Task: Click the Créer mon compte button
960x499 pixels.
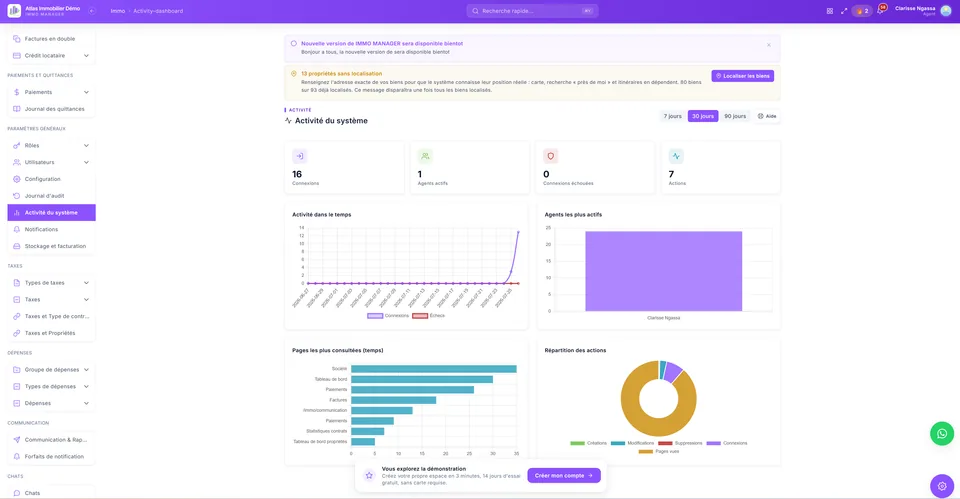Action: [564, 475]
